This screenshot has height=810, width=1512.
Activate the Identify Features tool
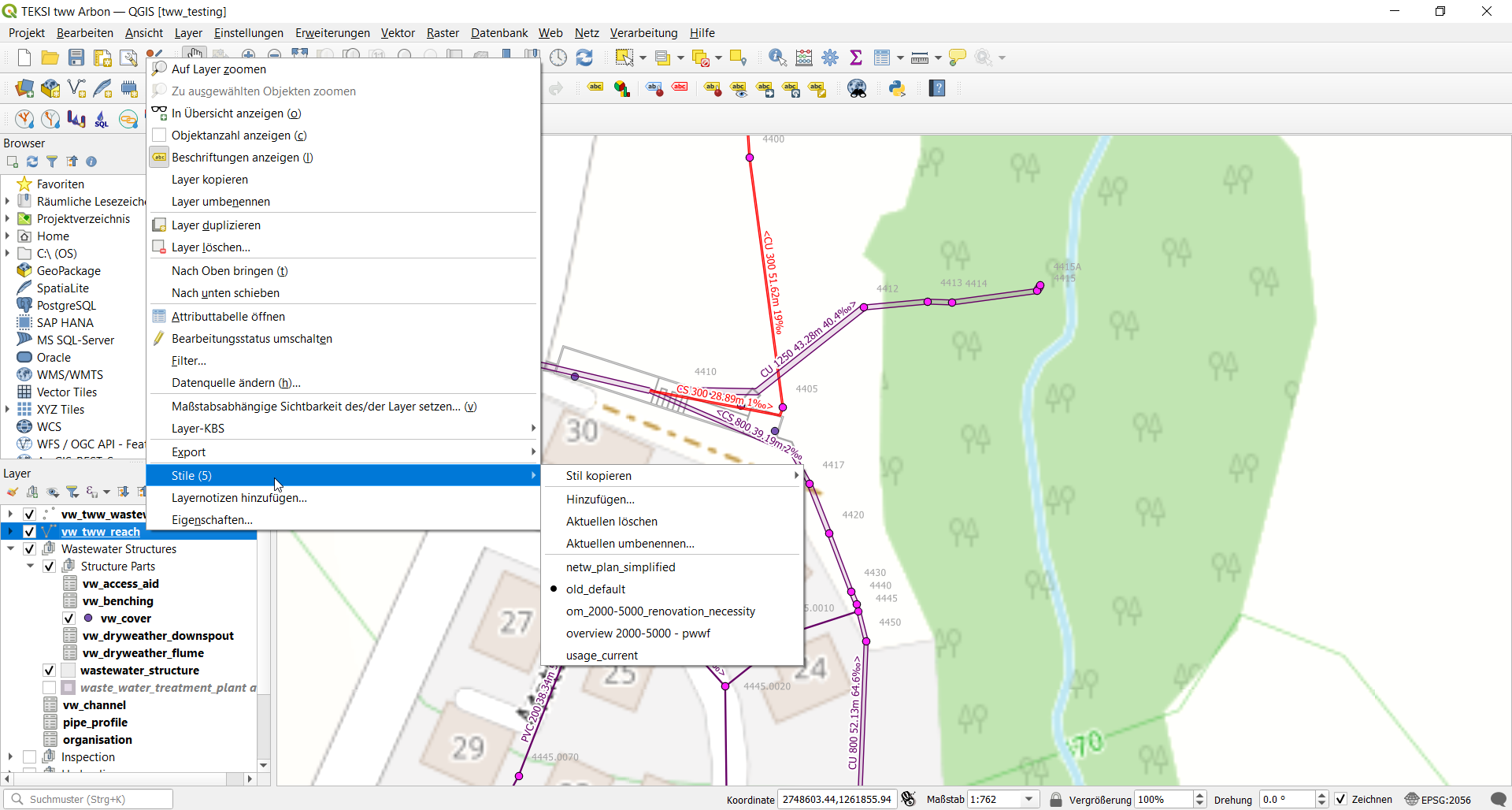(777, 58)
